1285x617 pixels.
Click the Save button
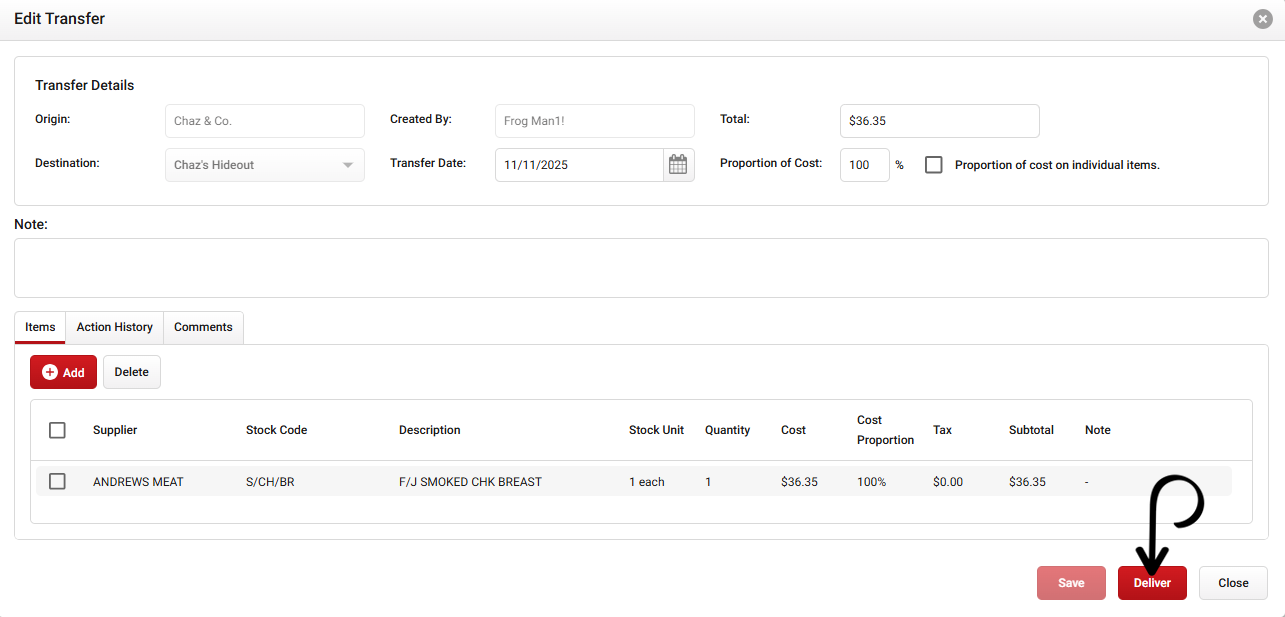coord(1071,583)
